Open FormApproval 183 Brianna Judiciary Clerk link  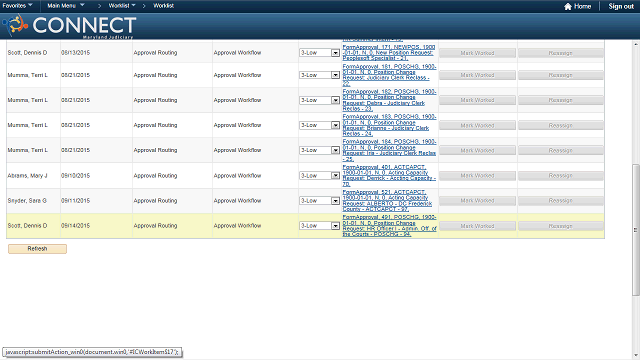pyautogui.click(x=389, y=125)
